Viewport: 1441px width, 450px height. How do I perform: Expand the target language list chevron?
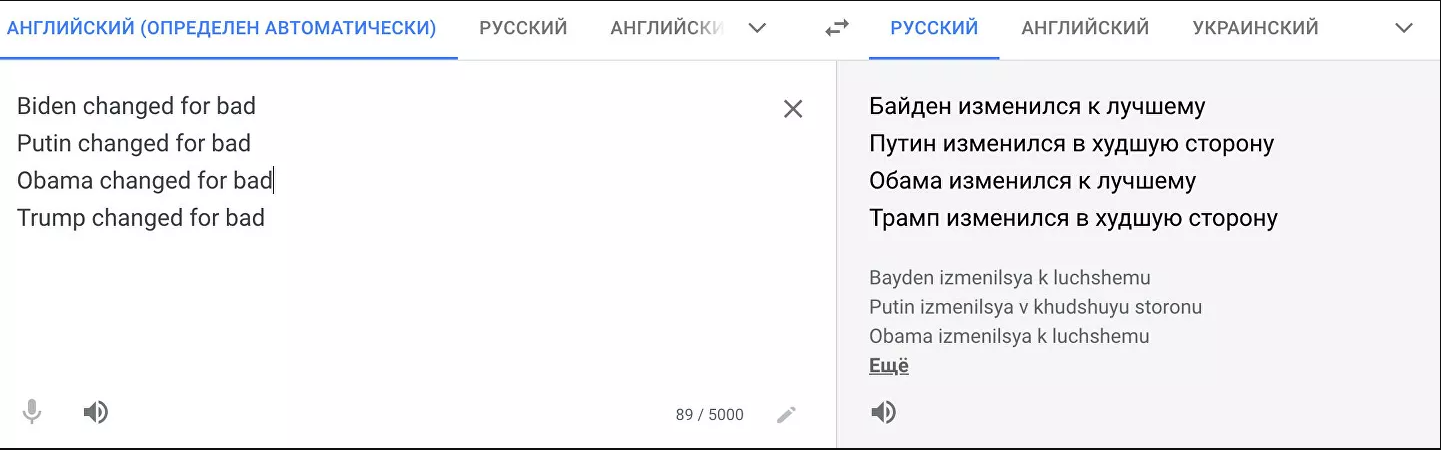[1403, 28]
